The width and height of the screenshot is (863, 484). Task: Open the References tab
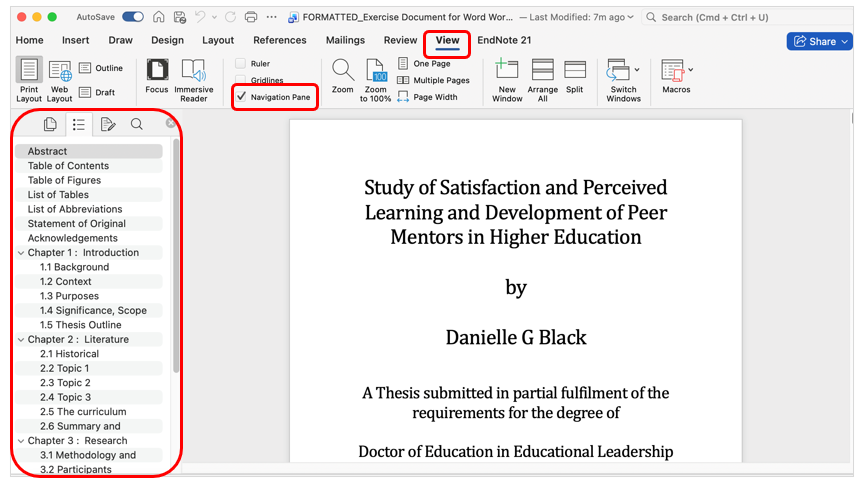pyautogui.click(x=280, y=40)
